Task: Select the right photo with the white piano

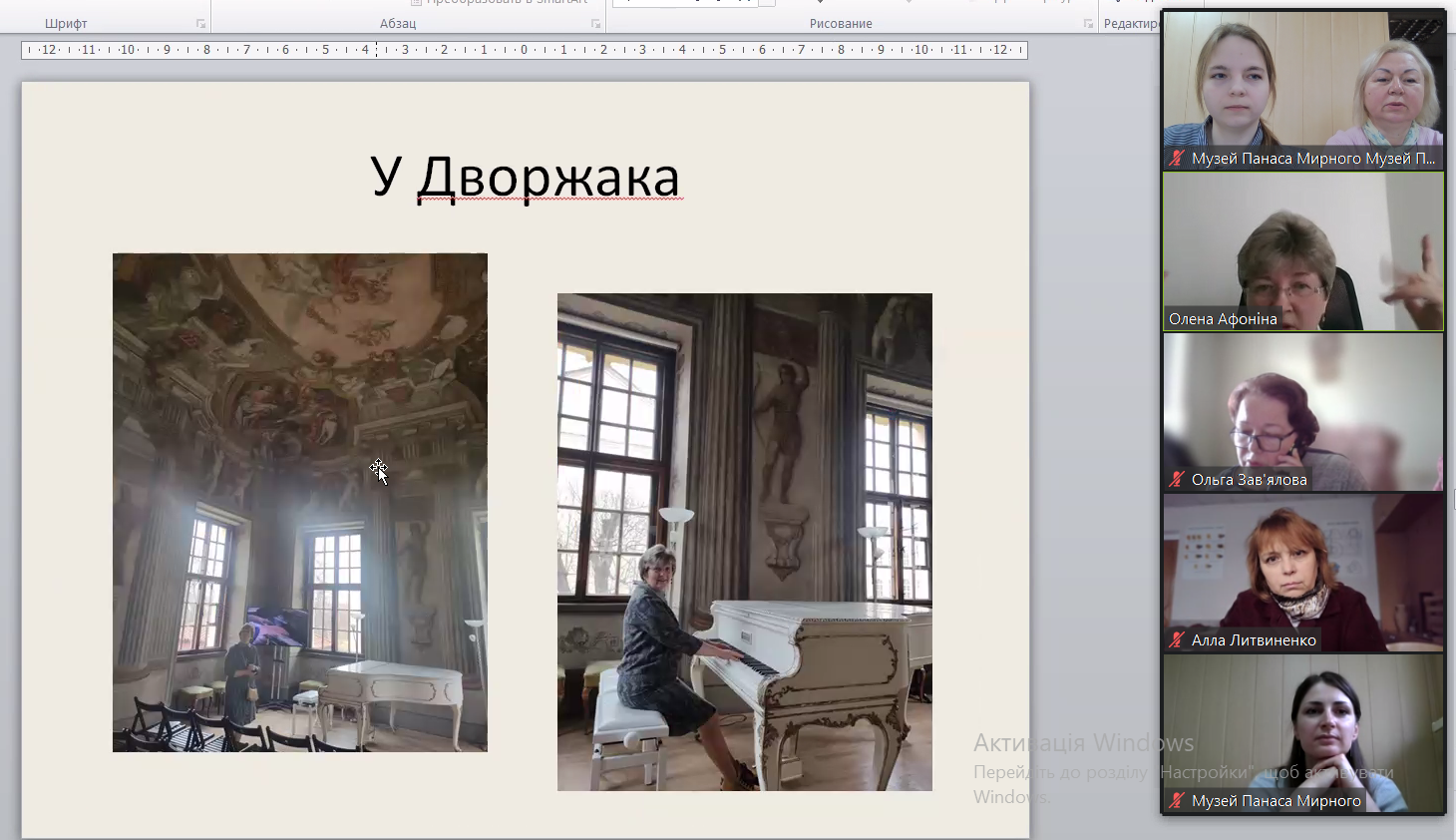Action: pyautogui.click(x=744, y=542)
